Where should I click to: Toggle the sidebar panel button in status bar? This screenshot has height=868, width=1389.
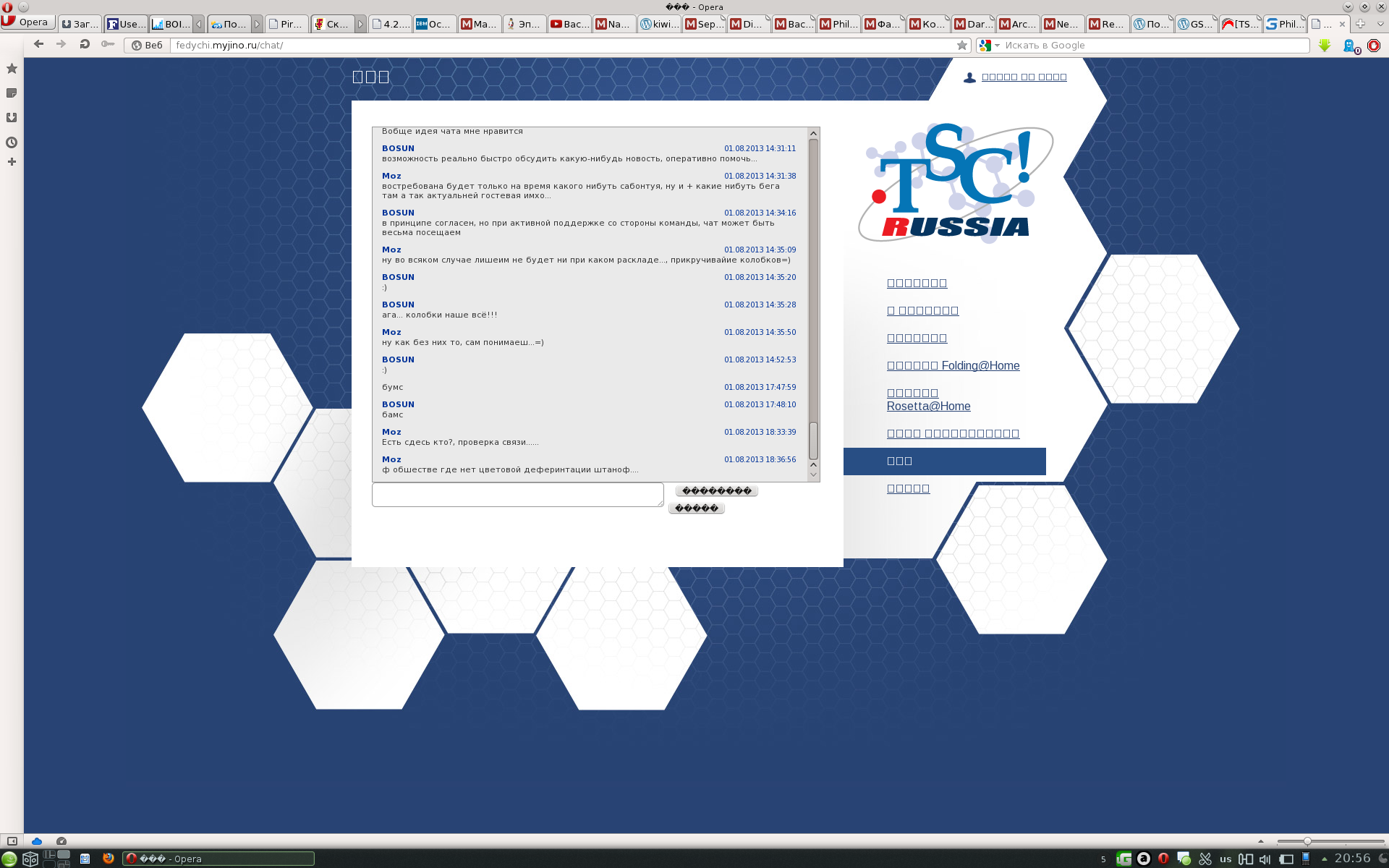click(12, 841)
